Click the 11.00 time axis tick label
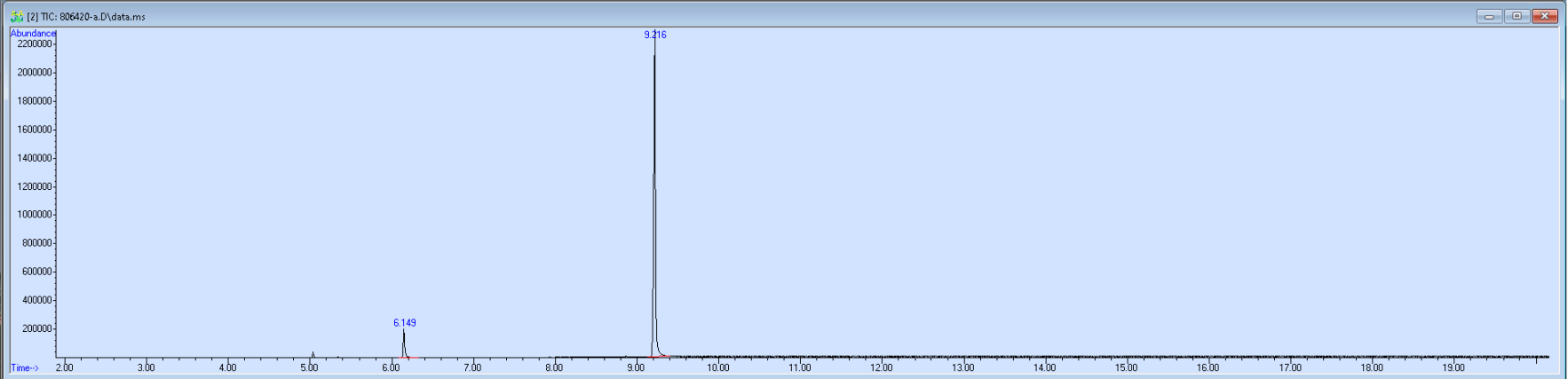 (800, 367)
